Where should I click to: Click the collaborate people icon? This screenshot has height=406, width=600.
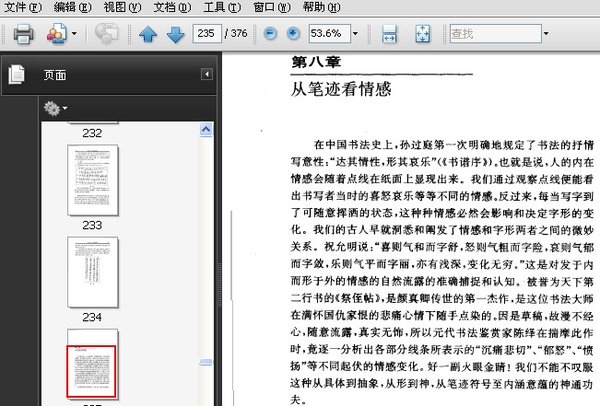[57, 34]
